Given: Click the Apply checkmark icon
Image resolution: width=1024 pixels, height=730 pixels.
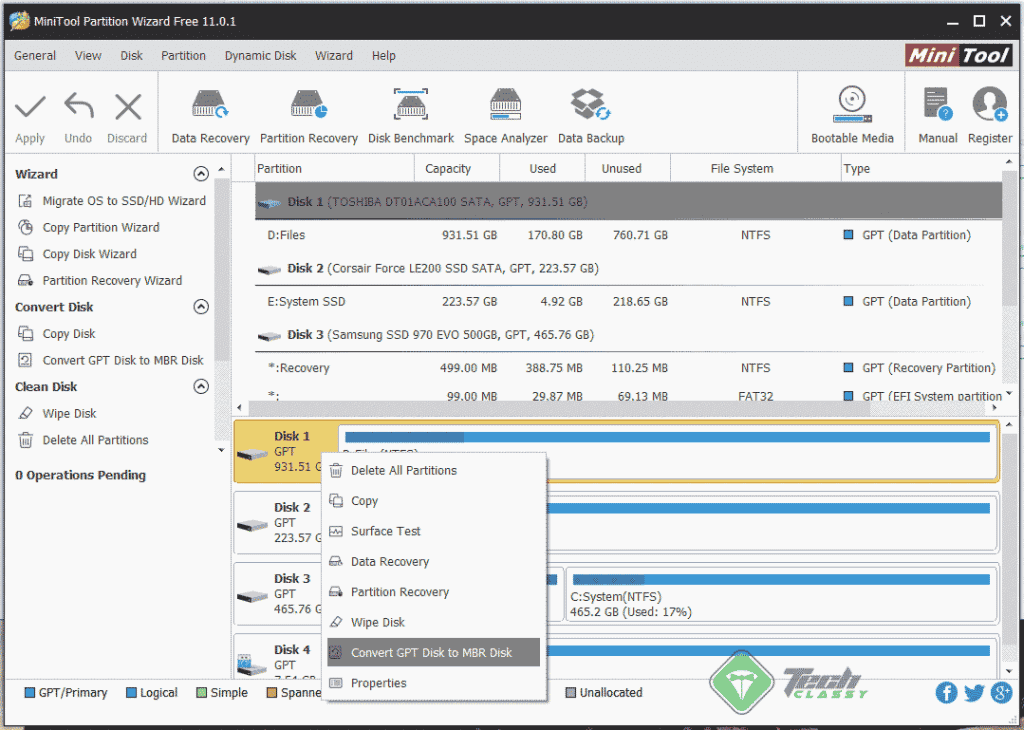Looking at the screenshot, I should point(30,110).
